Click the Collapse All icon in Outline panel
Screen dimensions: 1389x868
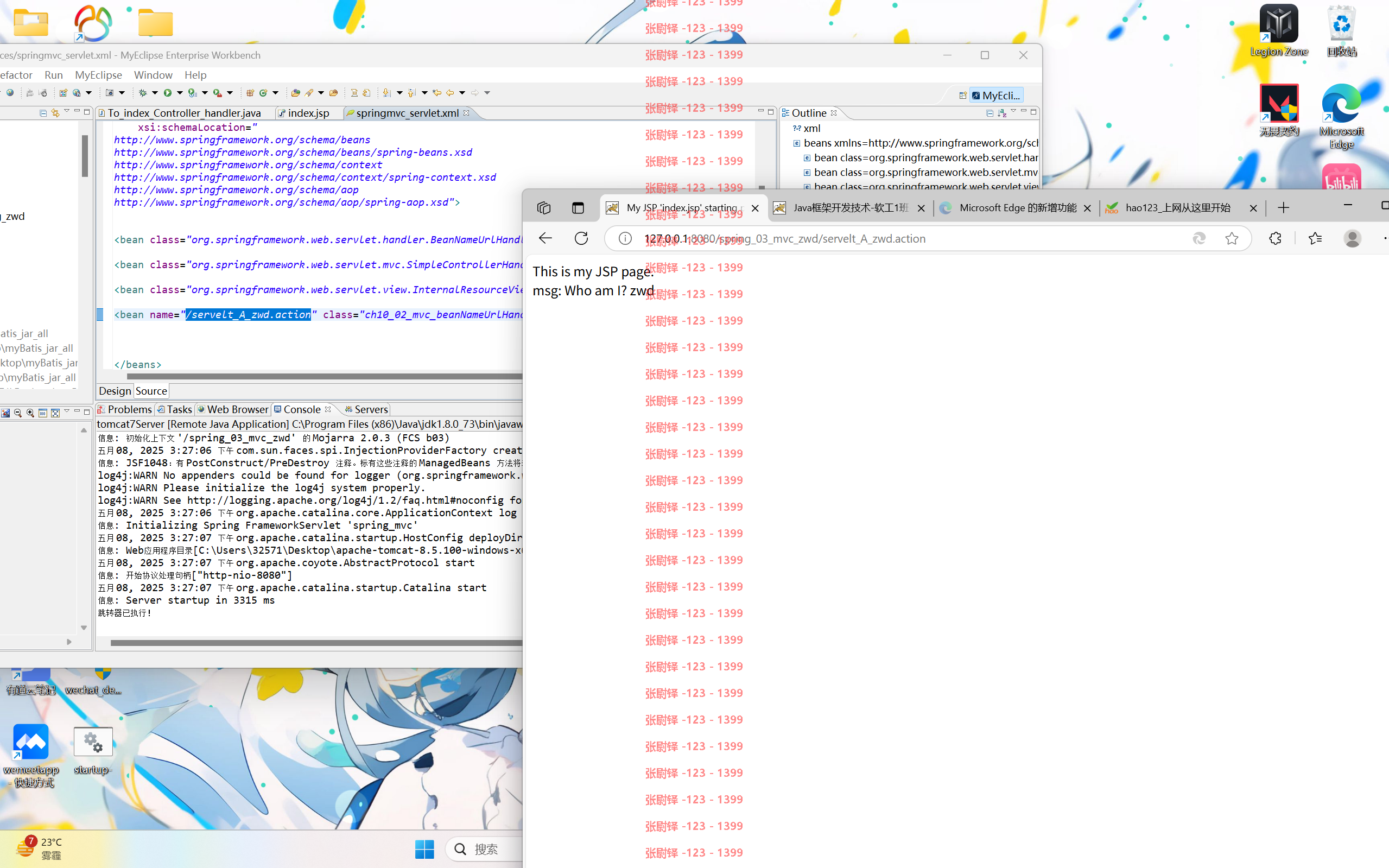pyautogui.click(x=990, y=113)
